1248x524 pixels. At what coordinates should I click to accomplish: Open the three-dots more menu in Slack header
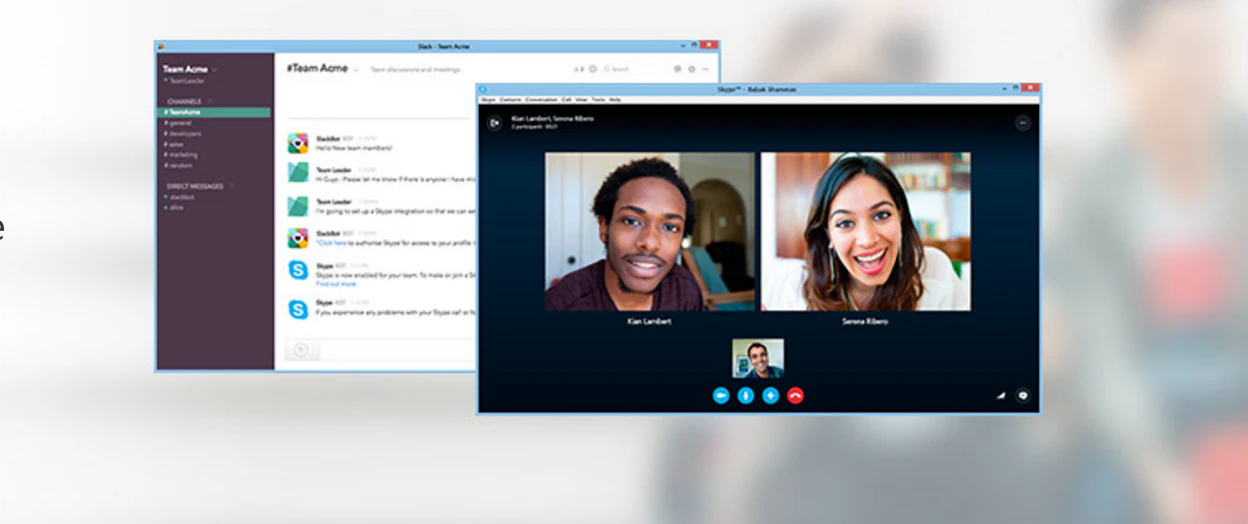(x=705, y=69)
